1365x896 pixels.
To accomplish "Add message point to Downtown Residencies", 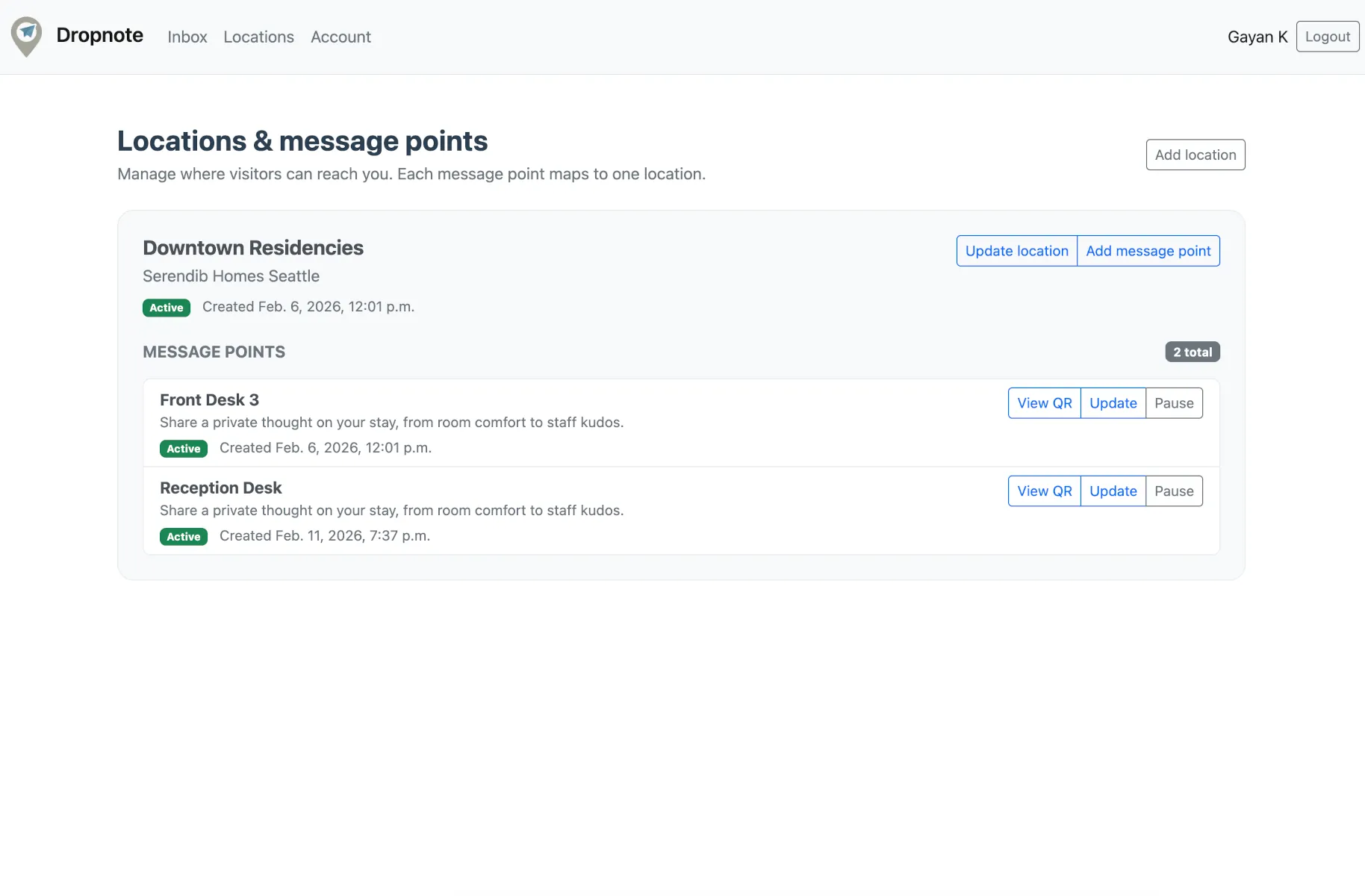I will coord(1148,251).
